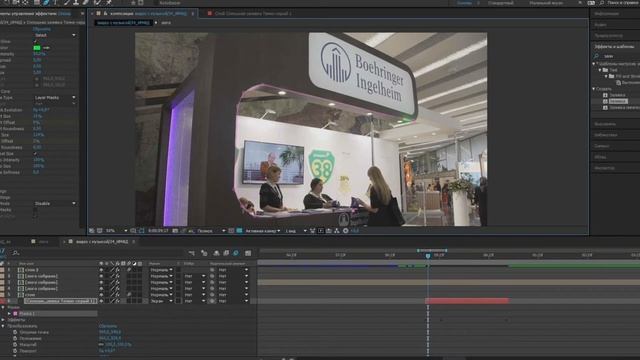
Task: Toggle stopwatch for Положение property
Action: [15, 338]
